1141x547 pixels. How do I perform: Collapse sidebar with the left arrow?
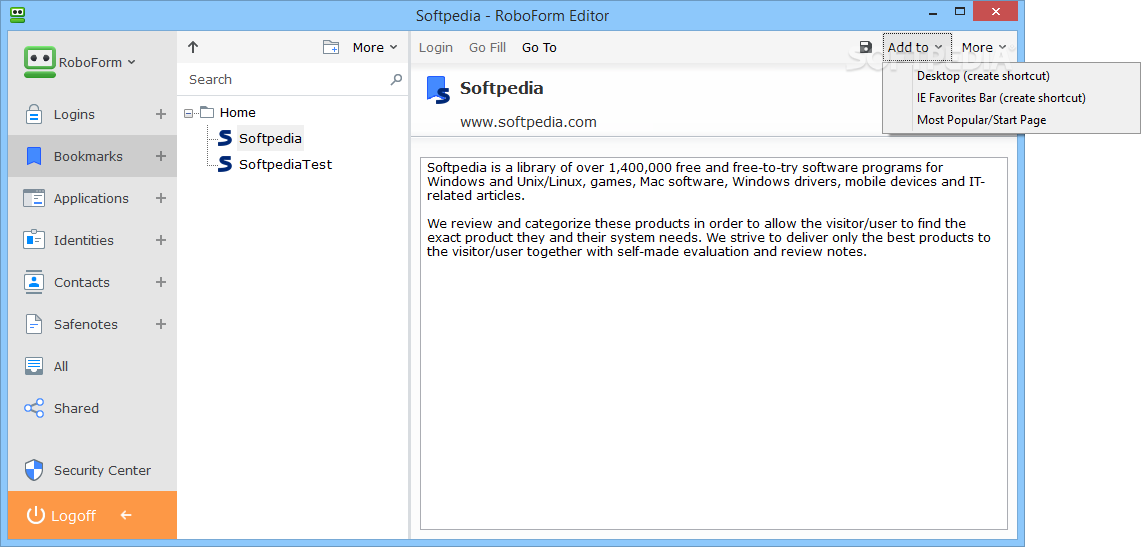(126, 516)
